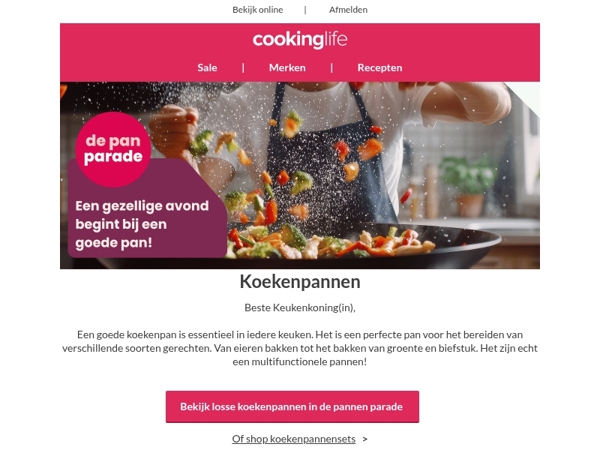
Task: Open the Sale navigation item
Action: coord(207,68)
